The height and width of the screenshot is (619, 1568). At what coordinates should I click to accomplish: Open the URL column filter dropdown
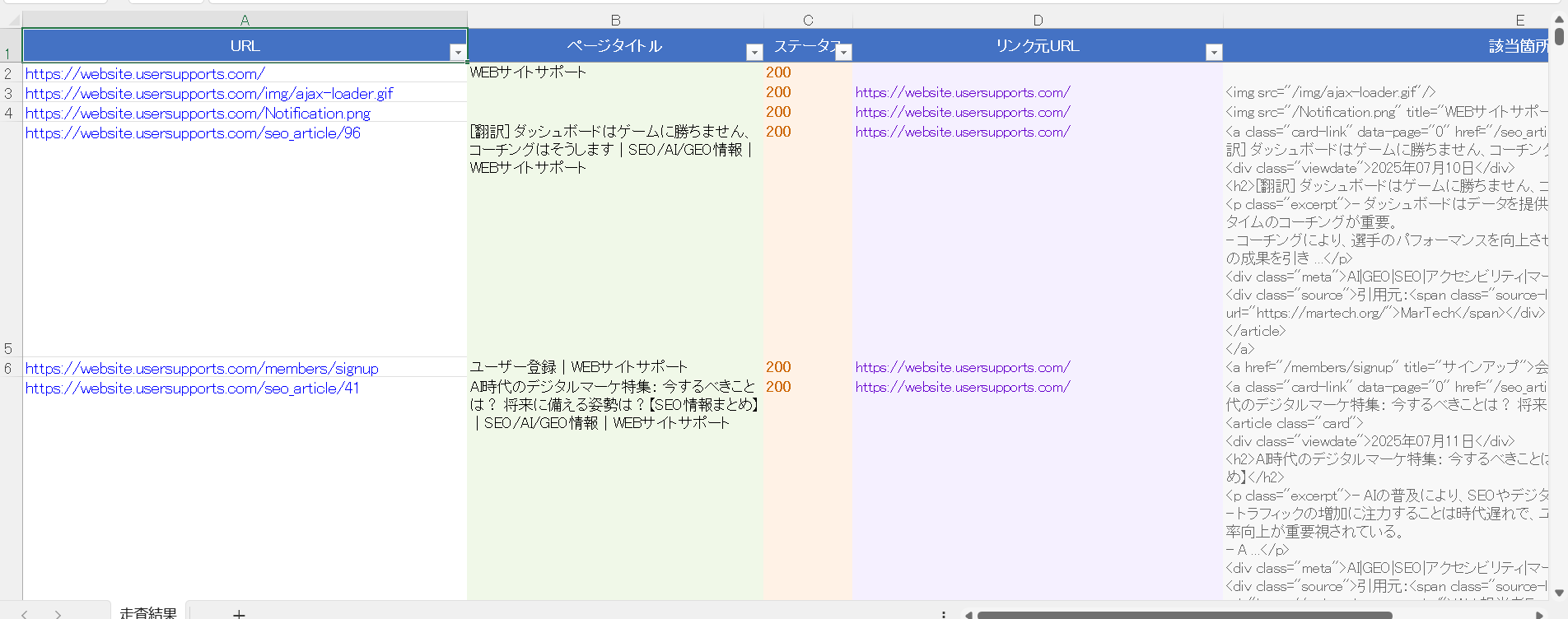click(x=458, y=53)
